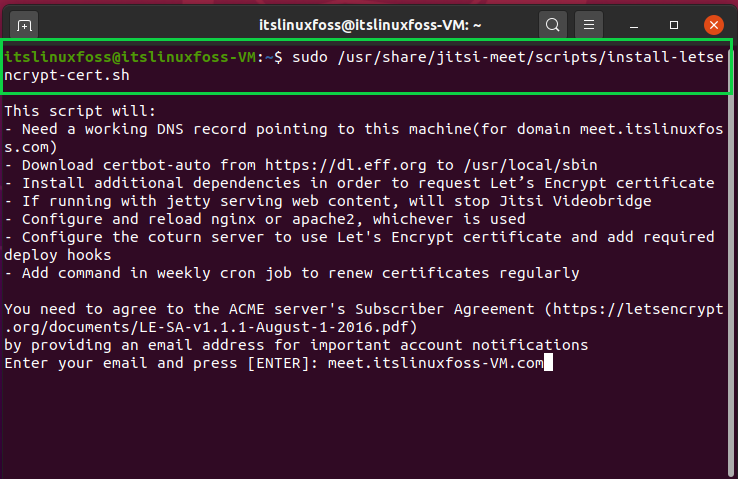Click the window title itslinuxfoss@itslinuxfoss-VM
The height and width of the screenshot is (479, 738).
pyautogui.click(x=370, y=25)
